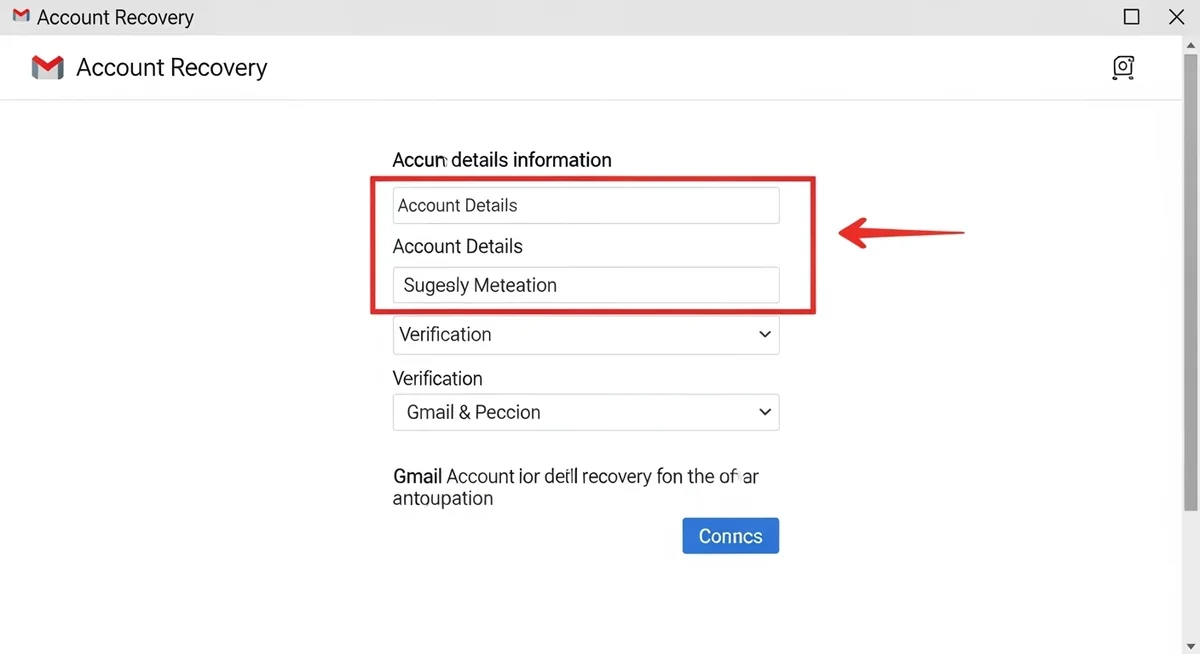Screen dimensions: 1200x654
Task: Open the Verification dropdown
Action: pyautogui.click(x=586, y=334)
